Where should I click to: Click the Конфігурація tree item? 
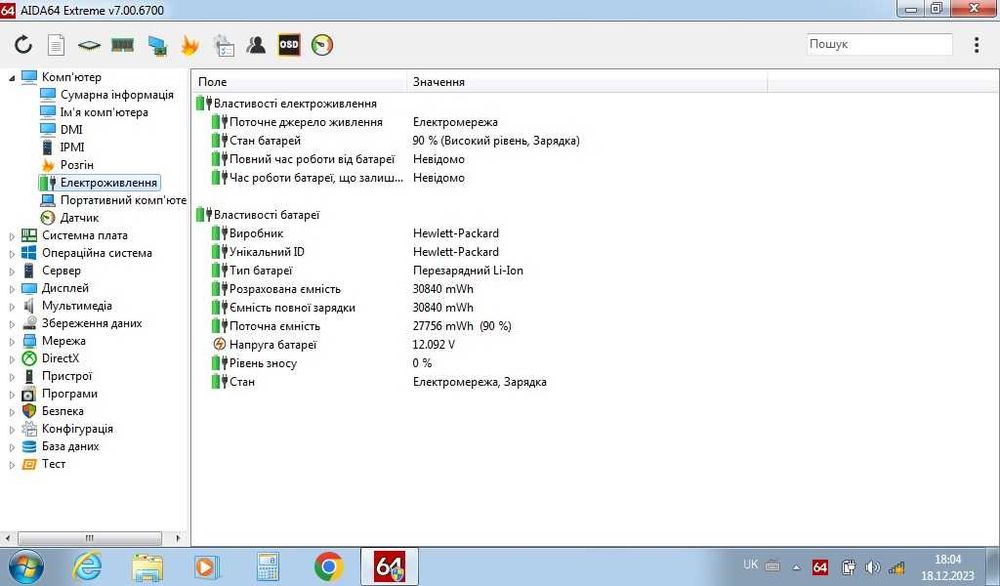(77, 429)
